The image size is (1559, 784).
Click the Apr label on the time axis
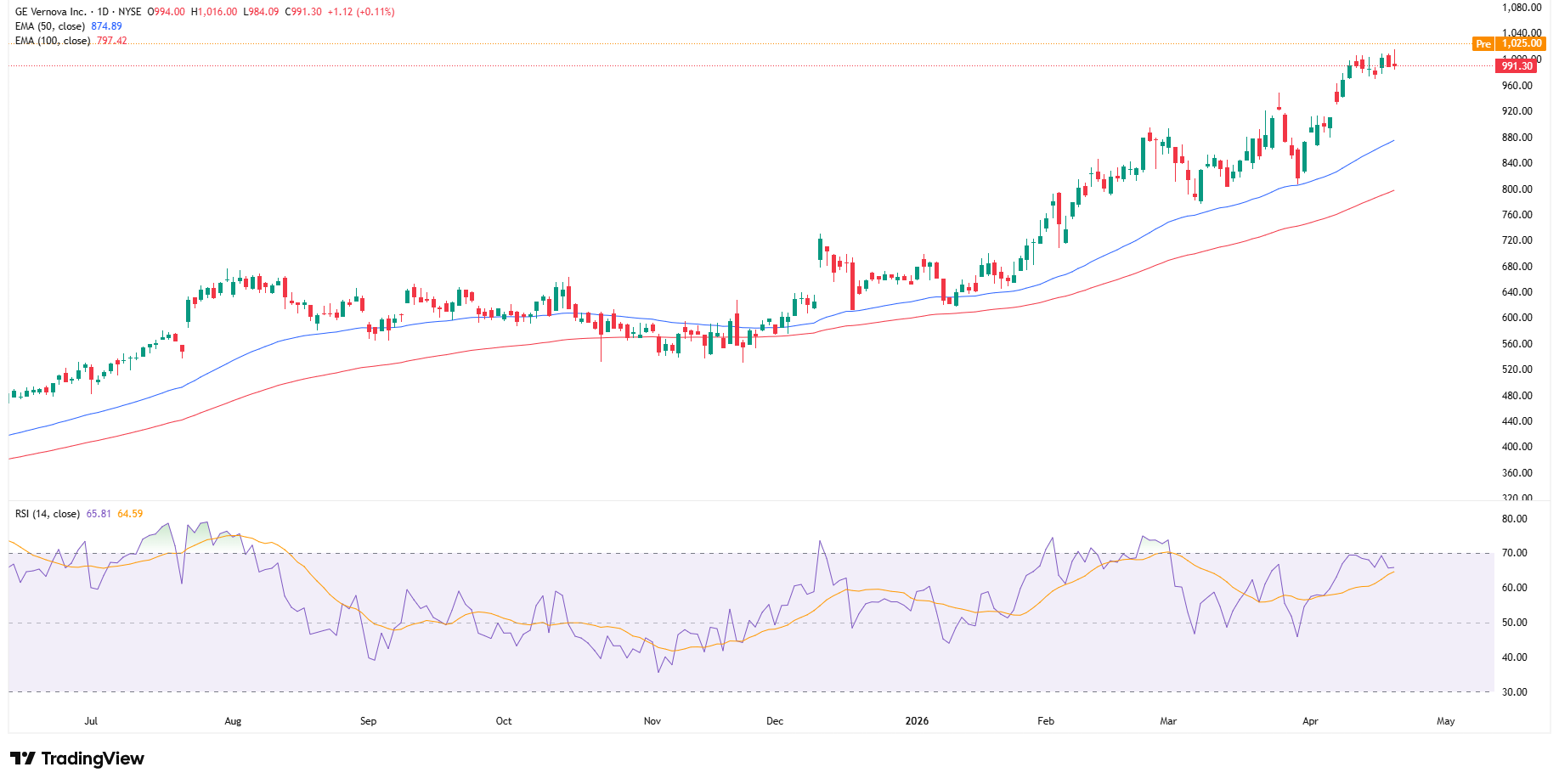pyautogui.click(x=1310, y=721)
